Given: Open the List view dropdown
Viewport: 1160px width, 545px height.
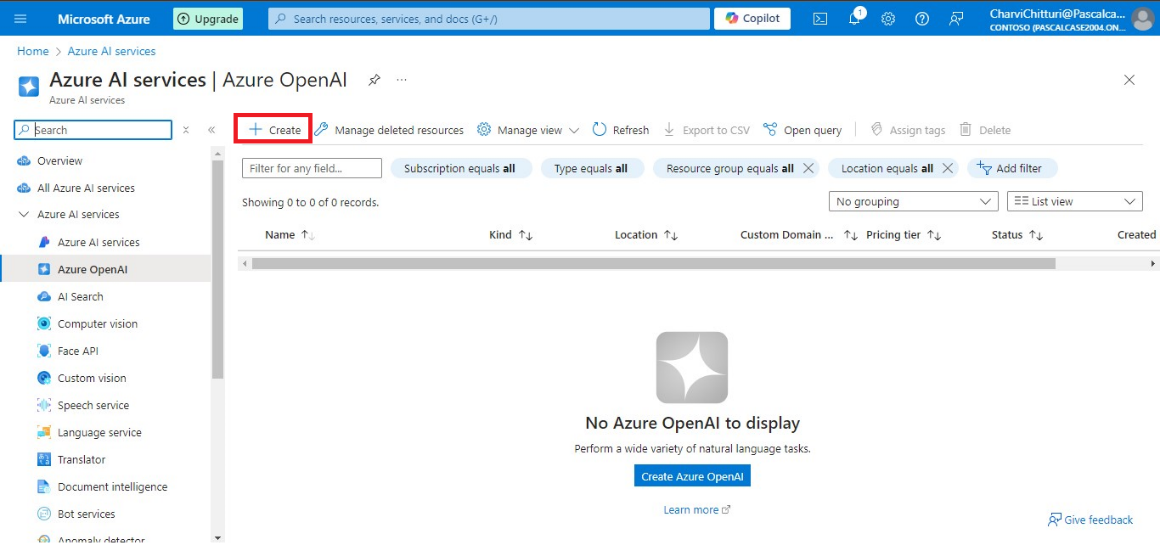Looking at the screenshot, I should click(x=1074, y=202).
